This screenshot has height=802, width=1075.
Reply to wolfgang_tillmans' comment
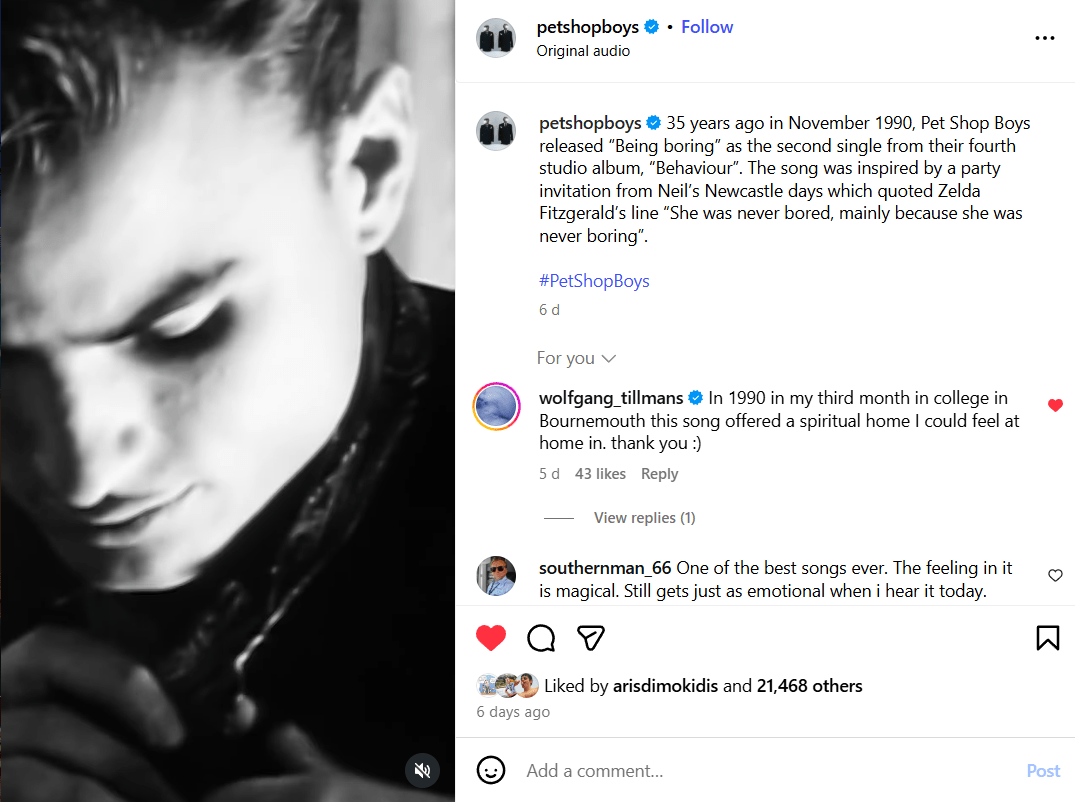[x=659, y=474]
